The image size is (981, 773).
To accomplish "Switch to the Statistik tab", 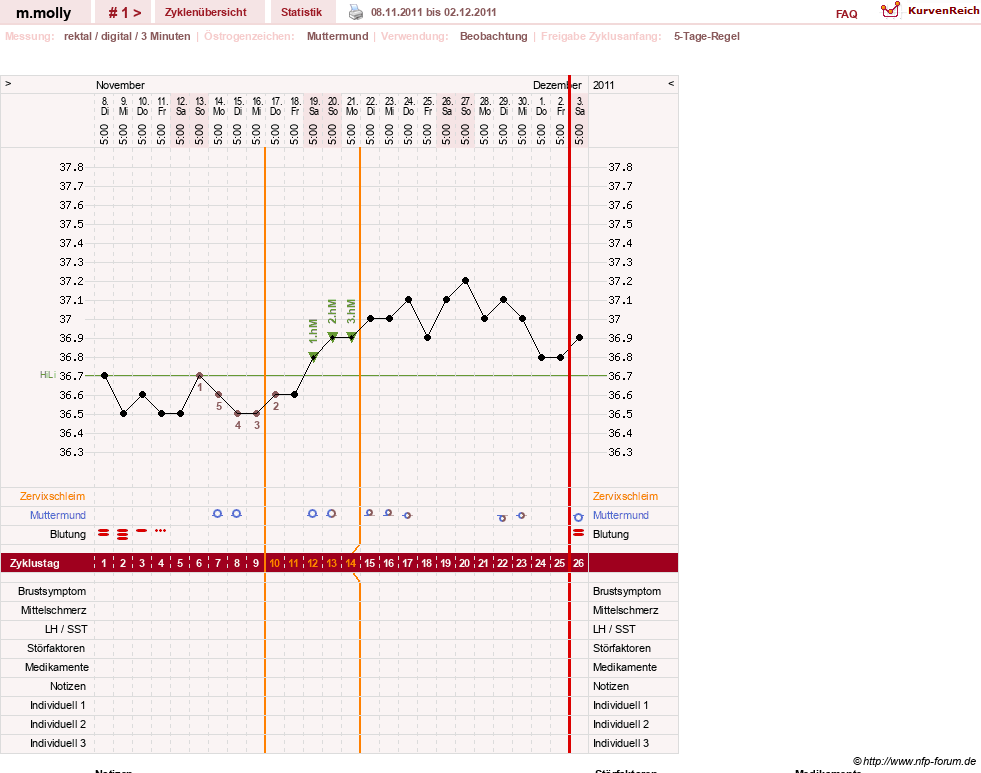I will tap(301, 12).
